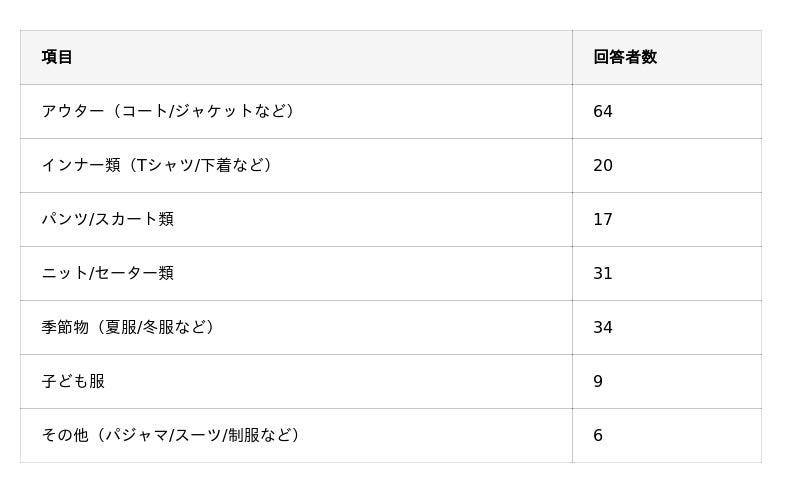Select the value 17 for パンツ/スカート類
Image resolution: width=800 pixels, height=493 pixels.
click(x=603, y=219)
